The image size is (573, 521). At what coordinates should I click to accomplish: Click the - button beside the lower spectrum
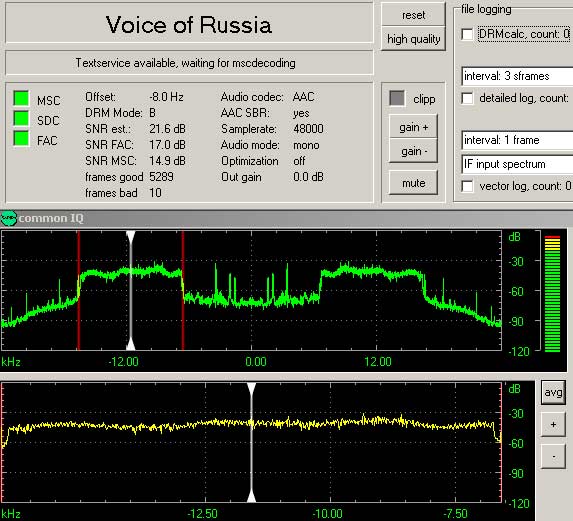click(553, 456)
